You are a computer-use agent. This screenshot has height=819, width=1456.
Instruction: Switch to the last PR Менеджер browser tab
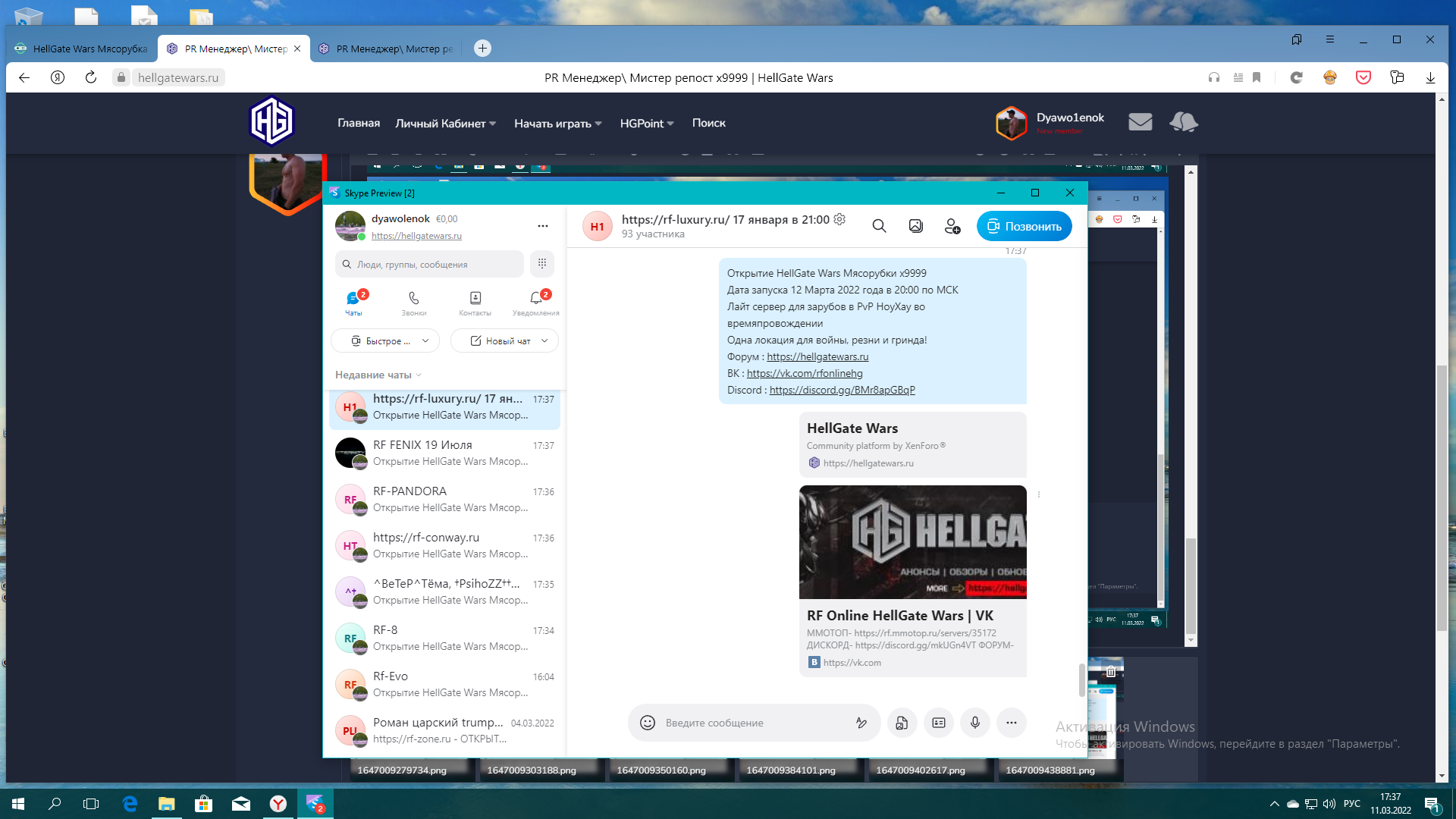point(388,49)
